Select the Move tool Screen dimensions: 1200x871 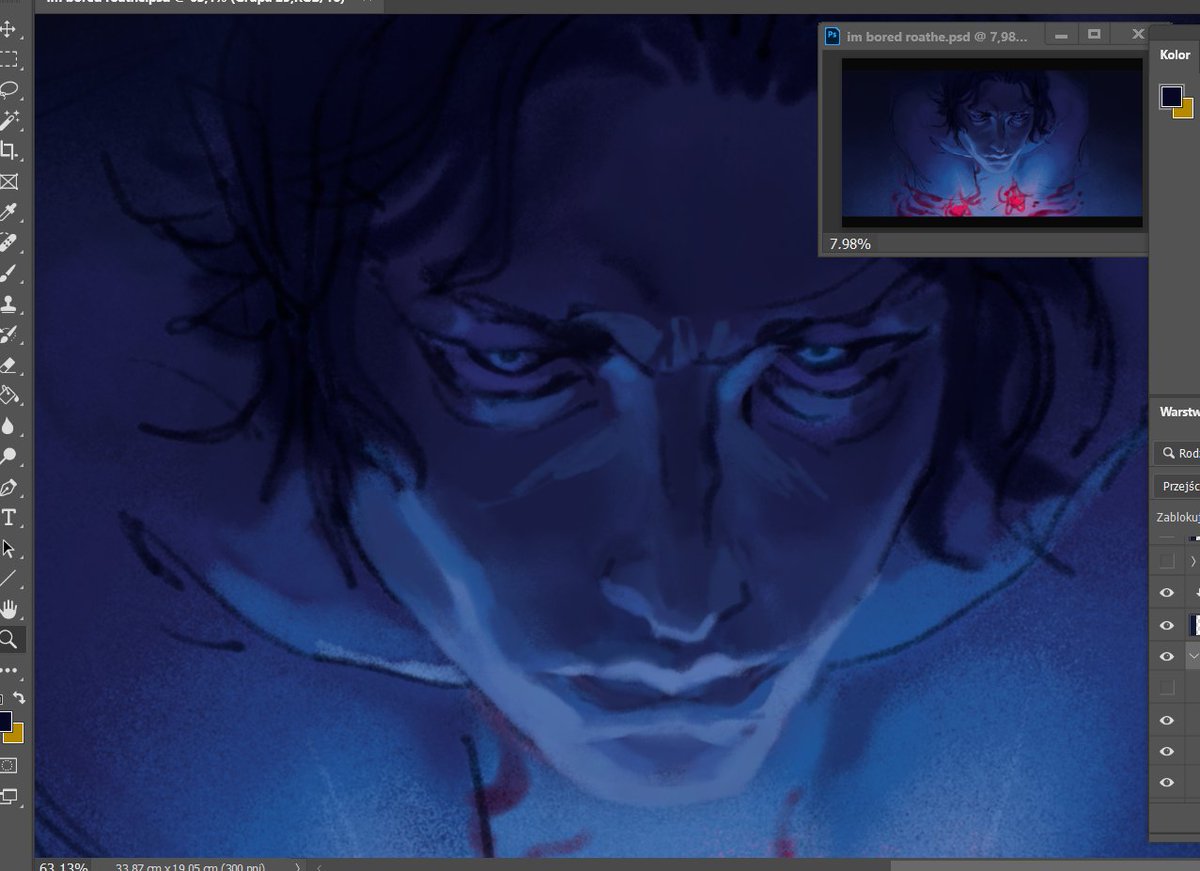coord(9,28)
